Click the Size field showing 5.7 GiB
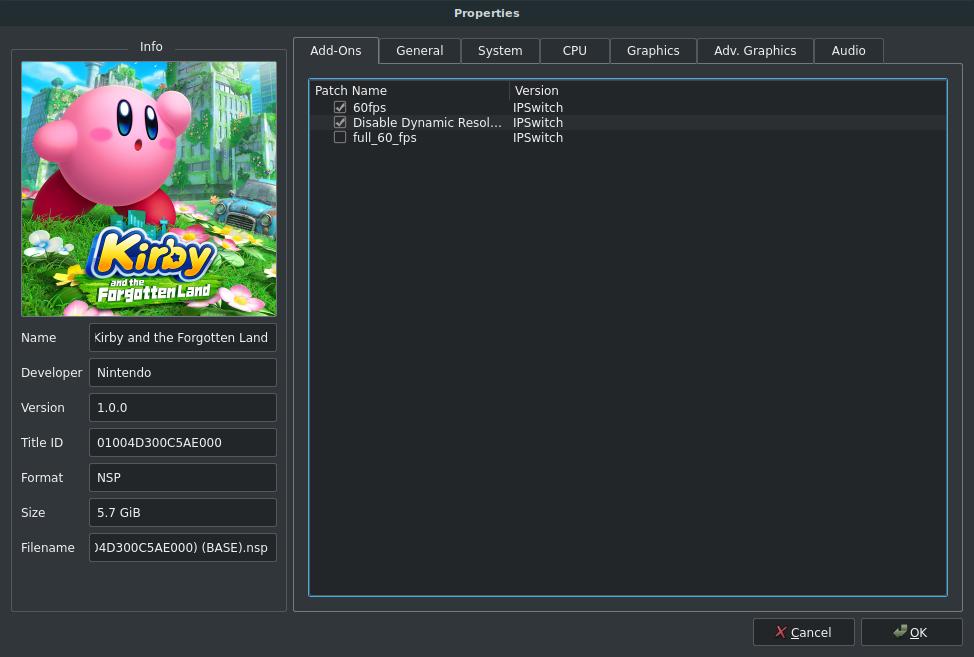 point(183,513)
